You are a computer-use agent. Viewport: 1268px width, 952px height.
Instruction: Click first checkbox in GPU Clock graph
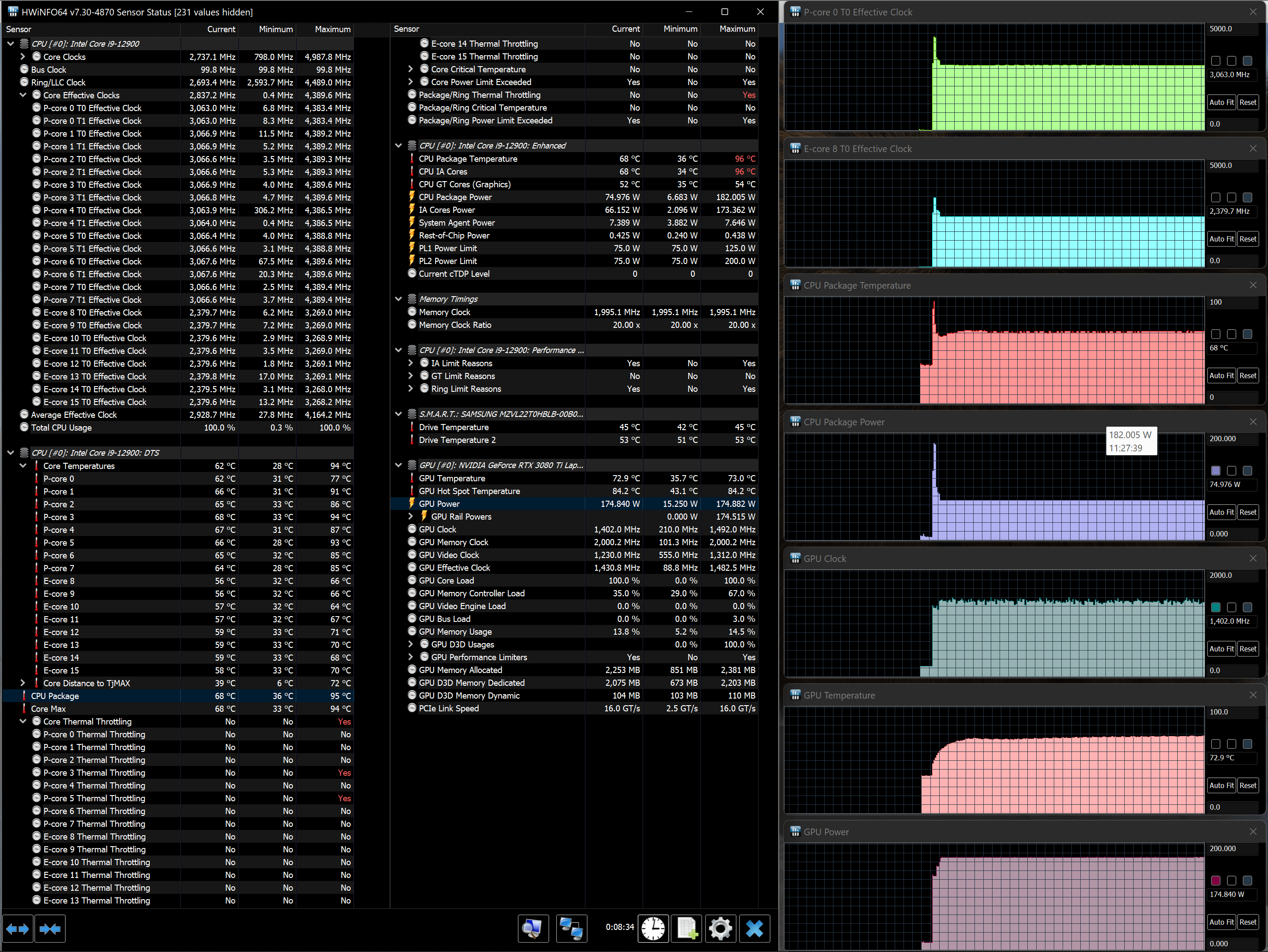(x=1215, y=607)
